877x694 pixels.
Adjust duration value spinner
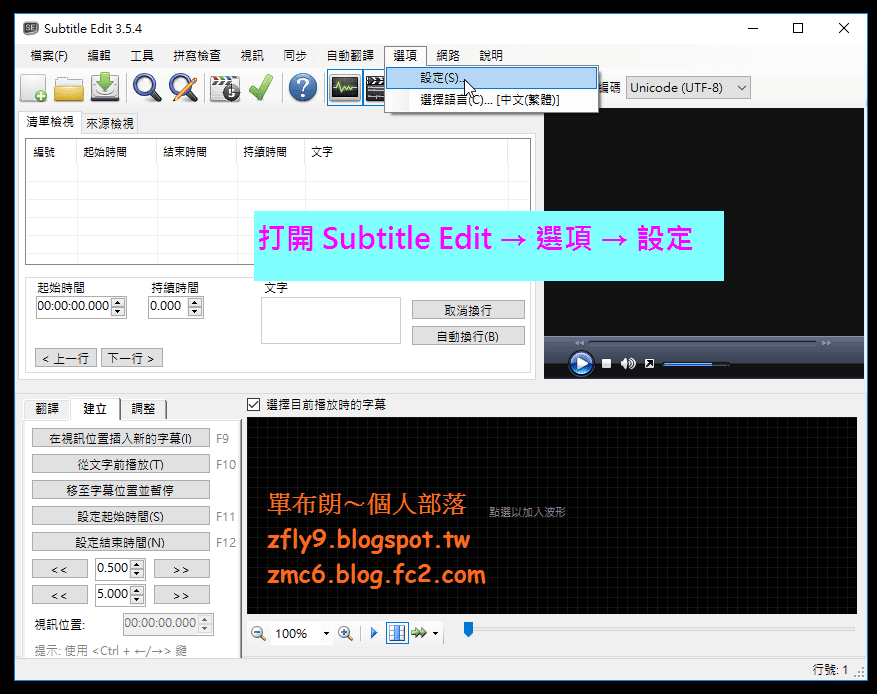point(195,306)
